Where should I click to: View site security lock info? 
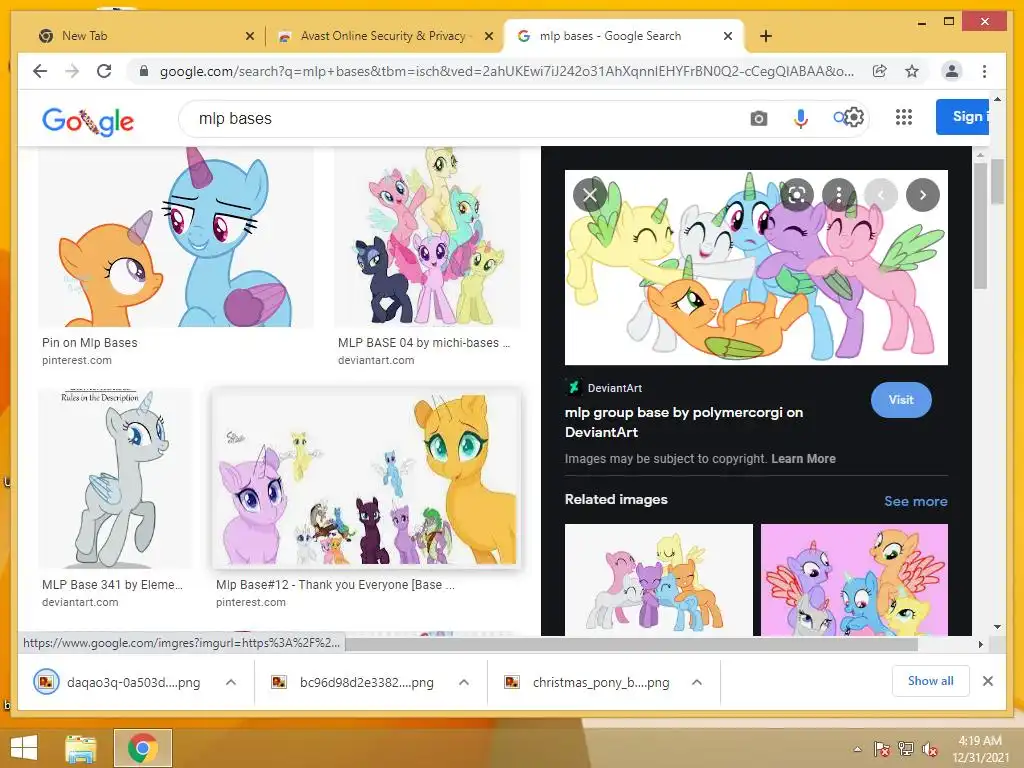click(144, 71)
